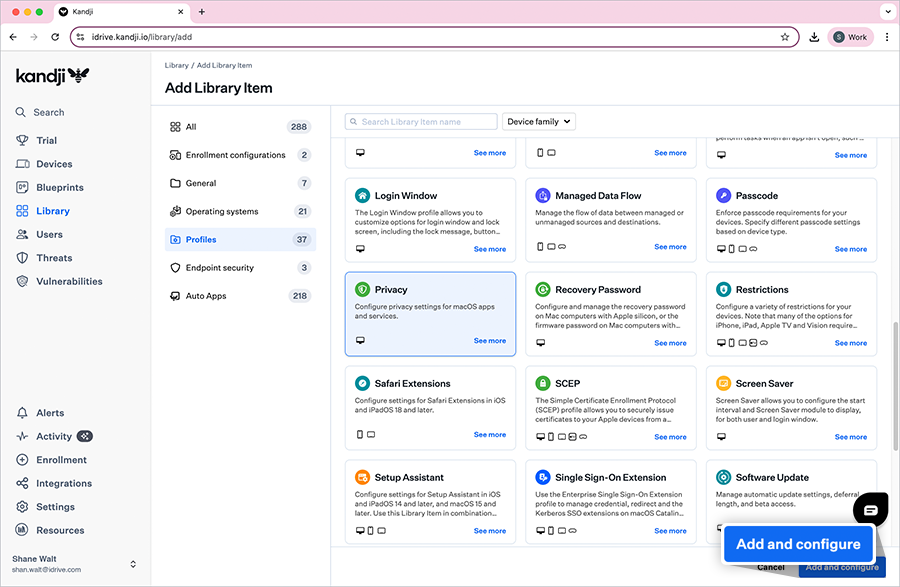
Task: Click See more on Recovery Password card
Action: pyautogui.click(x=670, y=343)
